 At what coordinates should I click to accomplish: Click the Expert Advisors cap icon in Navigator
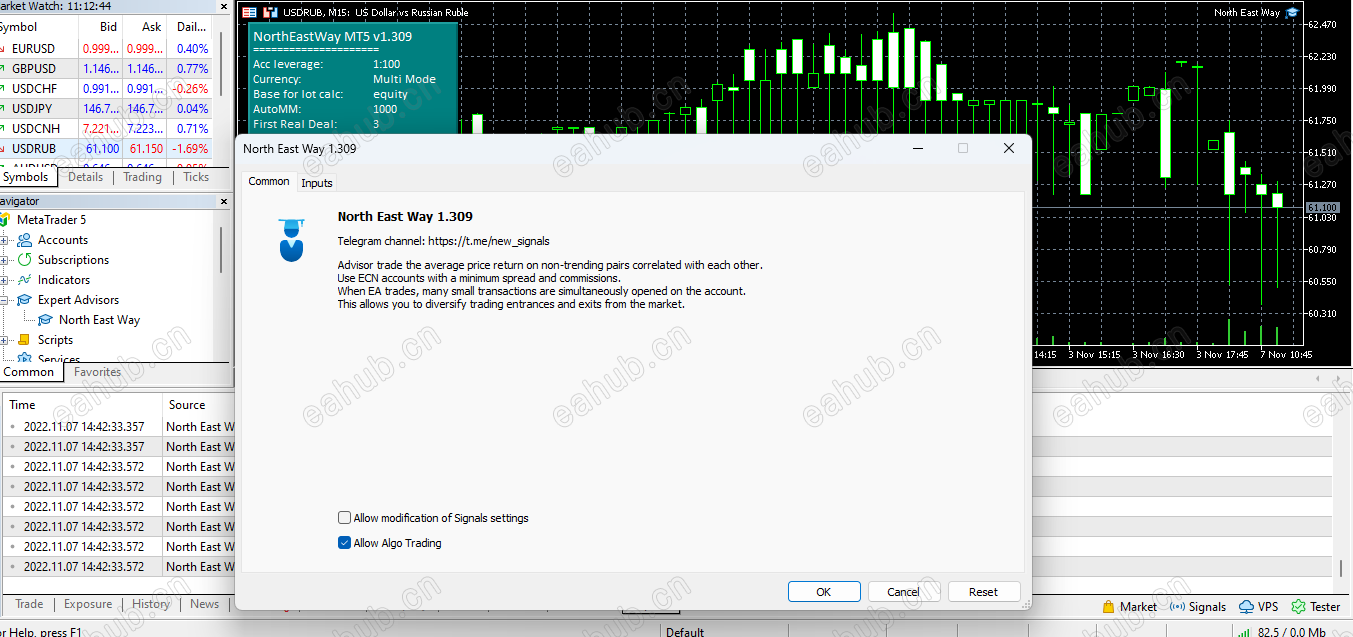(25, 300)
